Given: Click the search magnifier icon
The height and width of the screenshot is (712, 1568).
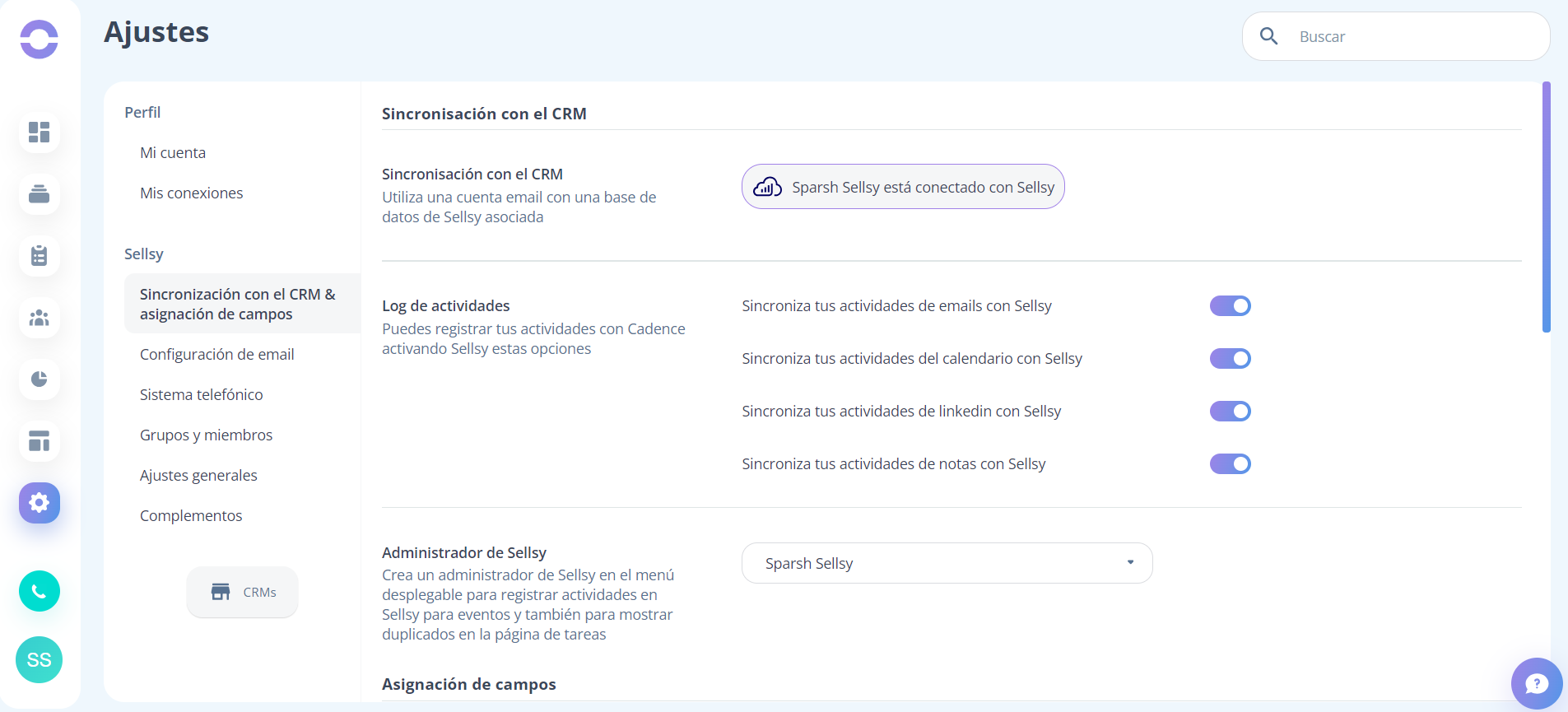Looking at the screenshot, I should point(1269,36).
